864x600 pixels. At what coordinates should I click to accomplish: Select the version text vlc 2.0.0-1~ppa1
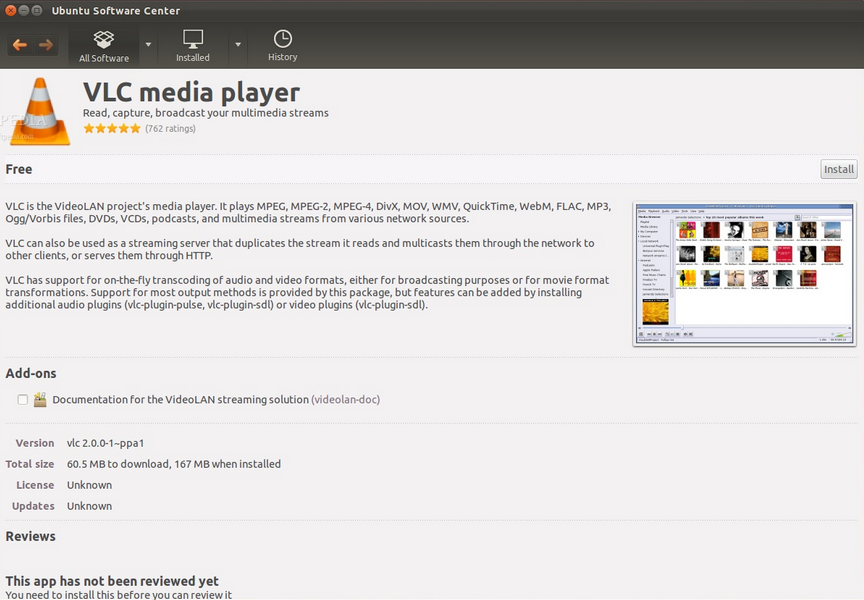pyautogui.click(x=105, y=443)
